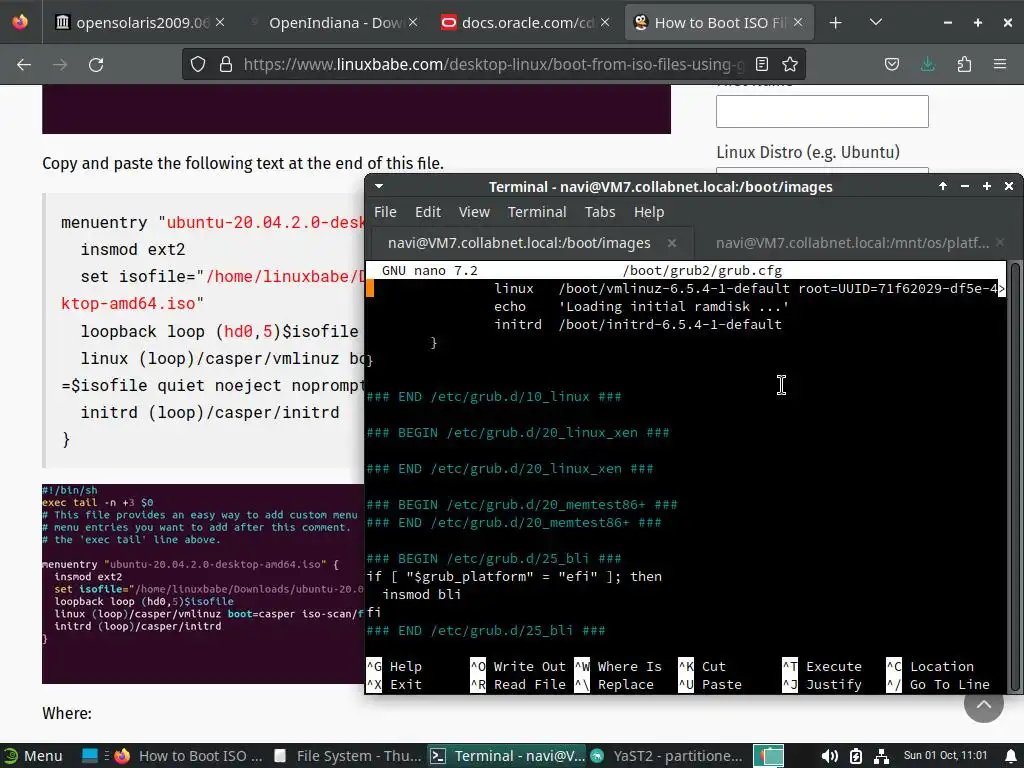1024x768 pixels.
Task: Click the First Name input field
Action: point(822,112)
